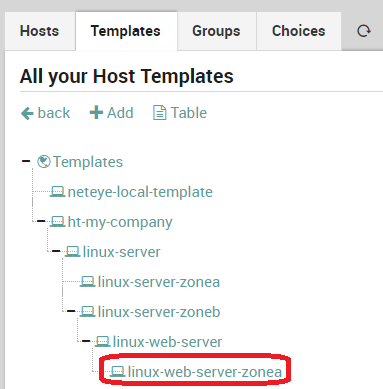The image size is (383, 389).
Task: Go to the Groups tab
Action: [216, 31]
